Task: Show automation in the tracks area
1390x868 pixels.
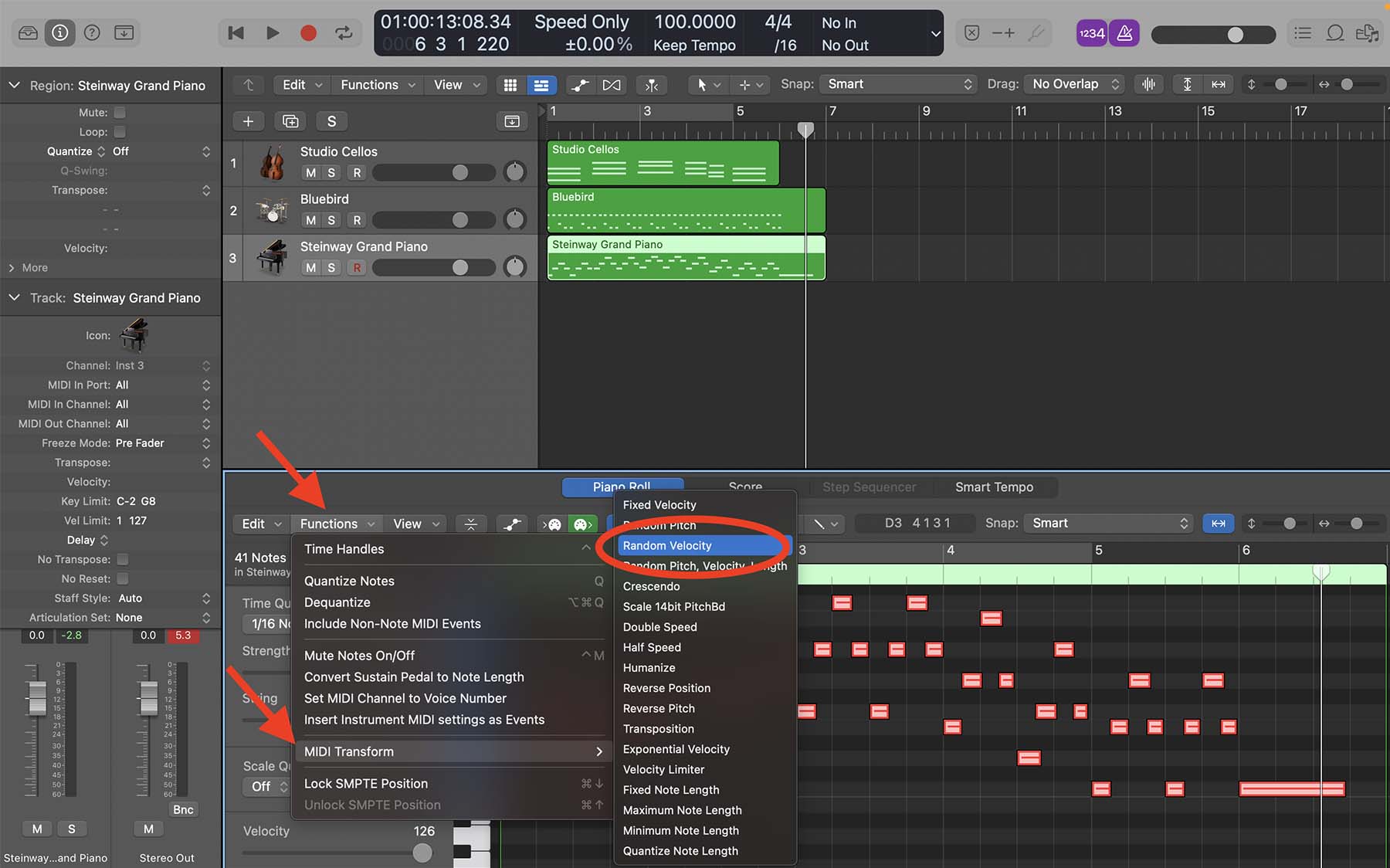Action: [580, 85]
